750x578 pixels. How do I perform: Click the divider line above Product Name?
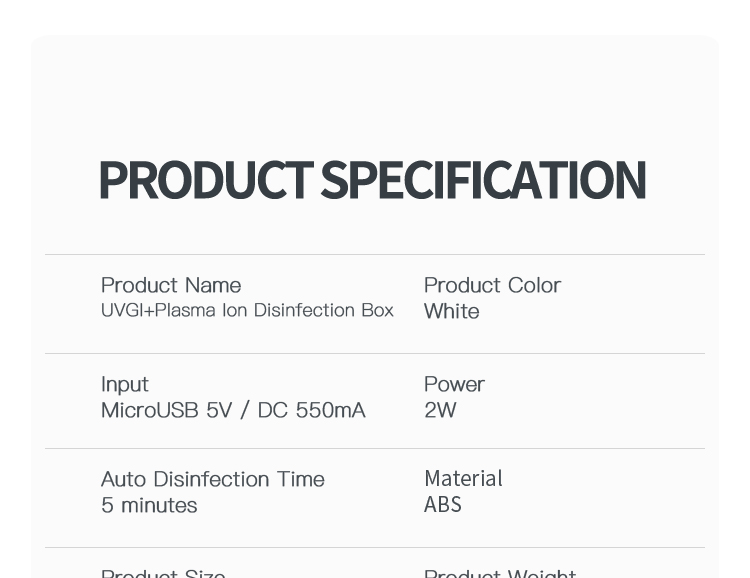[x=375, y=255]
